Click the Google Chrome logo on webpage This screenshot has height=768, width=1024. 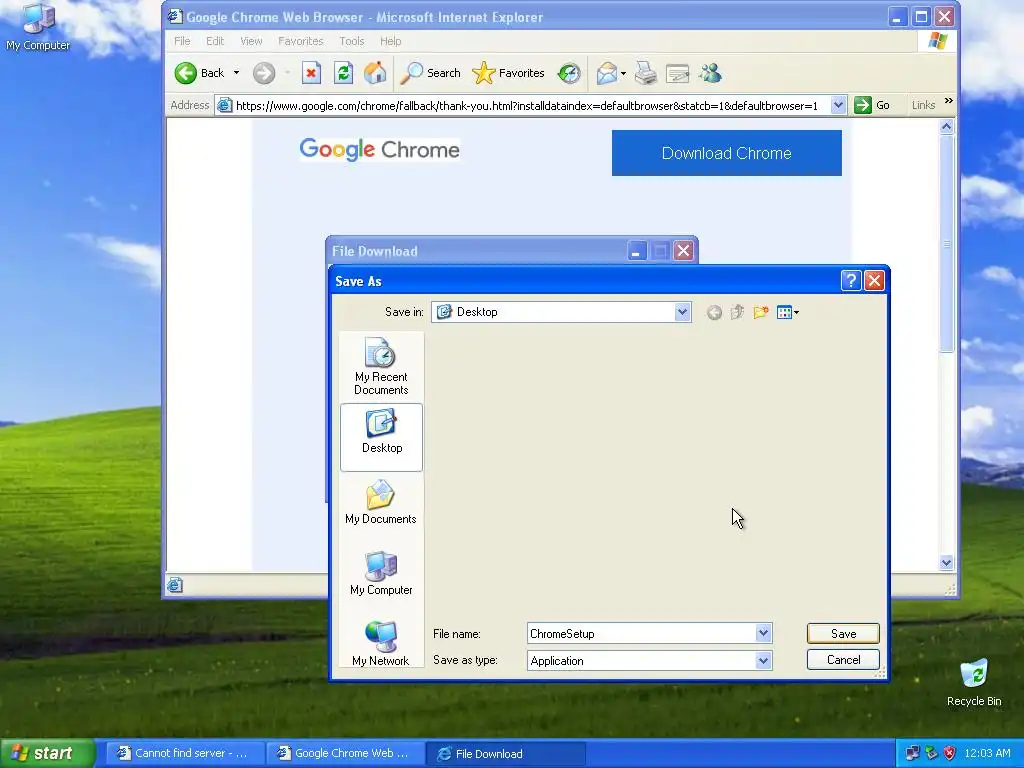(379, 150)
